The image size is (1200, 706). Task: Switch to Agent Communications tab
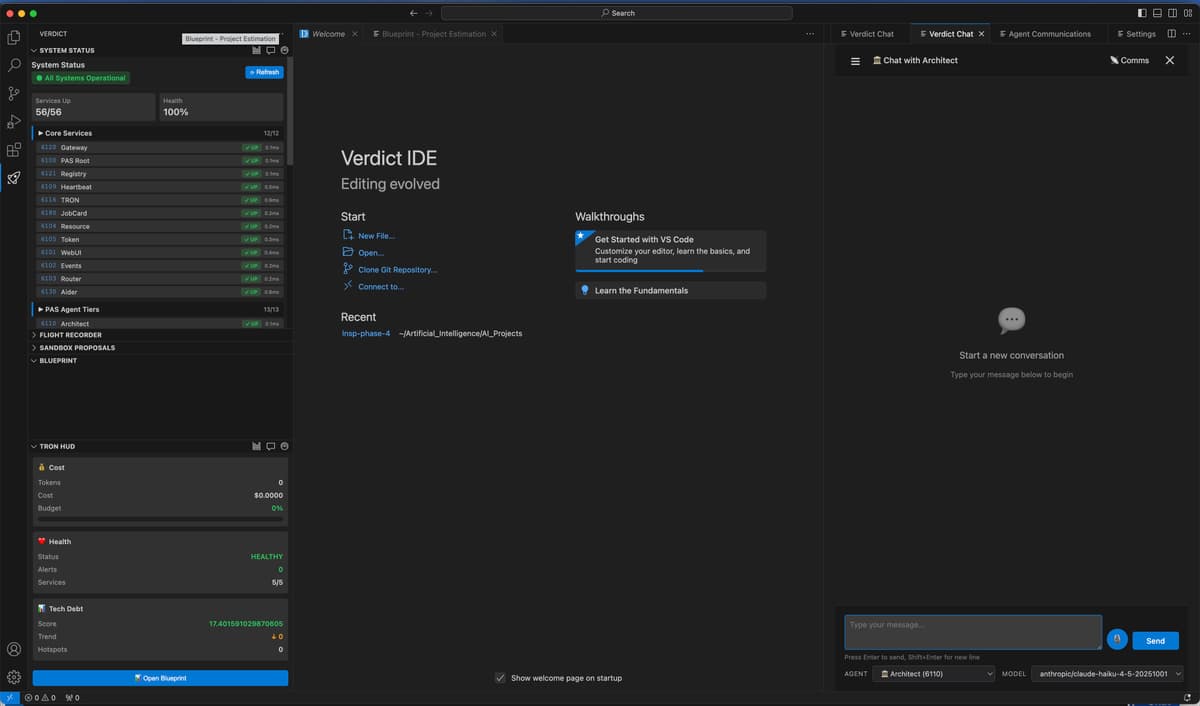pos(1048,34)
